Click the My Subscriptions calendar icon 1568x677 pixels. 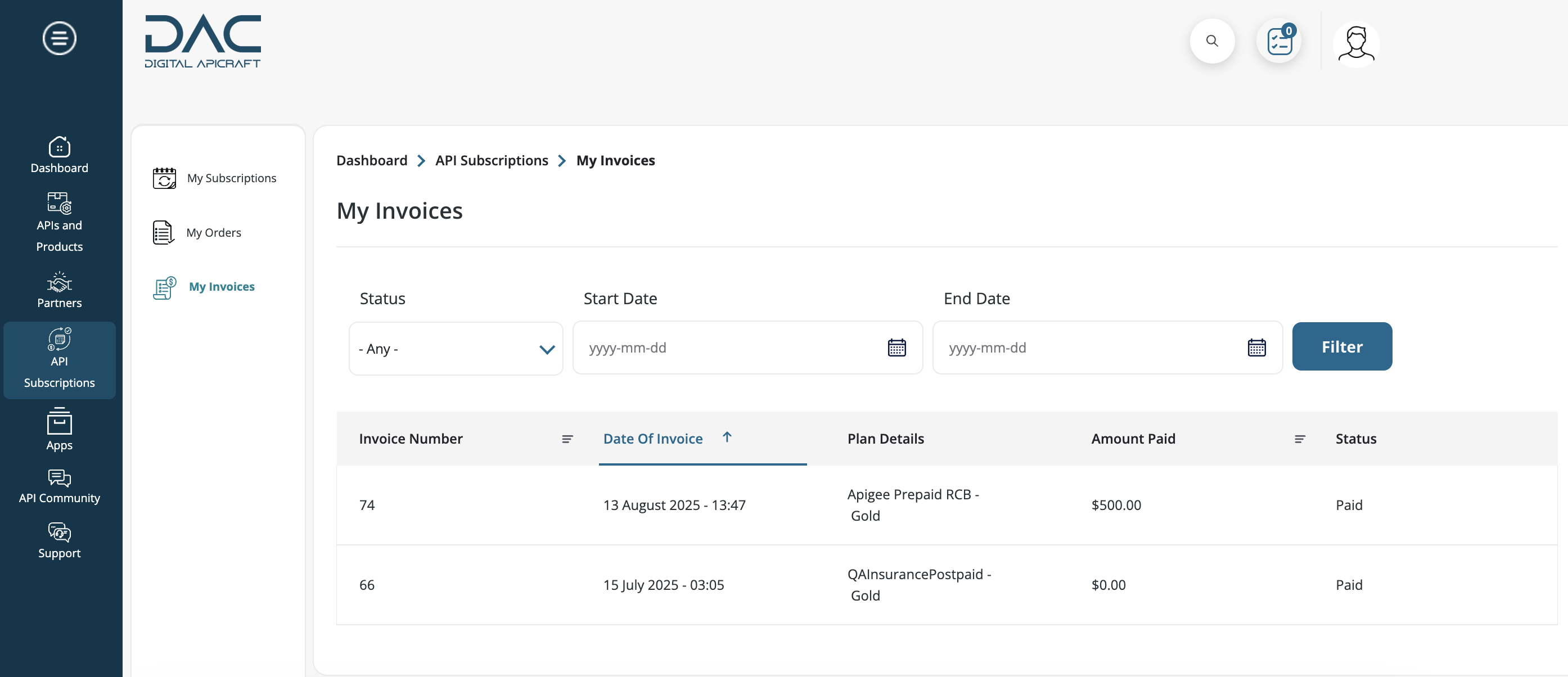[x=164, y=178]
